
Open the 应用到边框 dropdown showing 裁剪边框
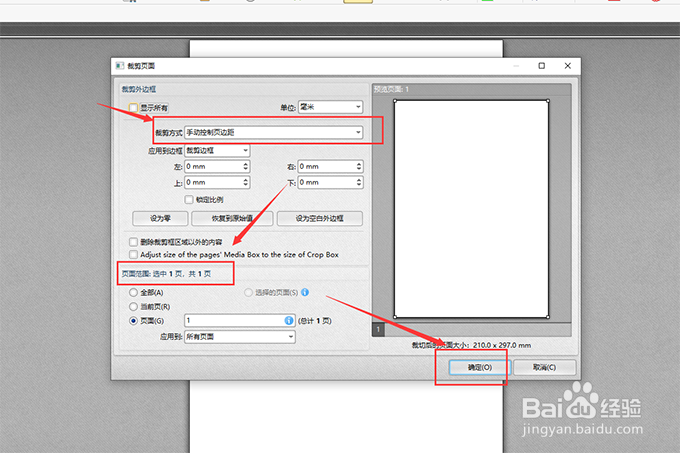pyautogui.click(x=217, y=150)
